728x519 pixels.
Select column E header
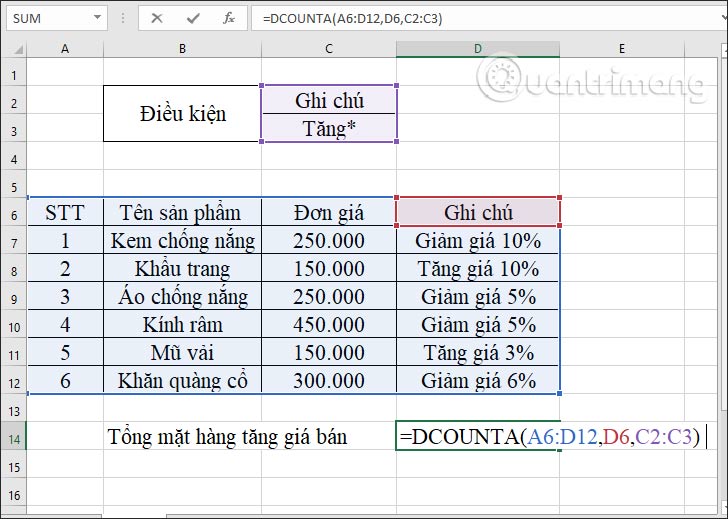622,49
